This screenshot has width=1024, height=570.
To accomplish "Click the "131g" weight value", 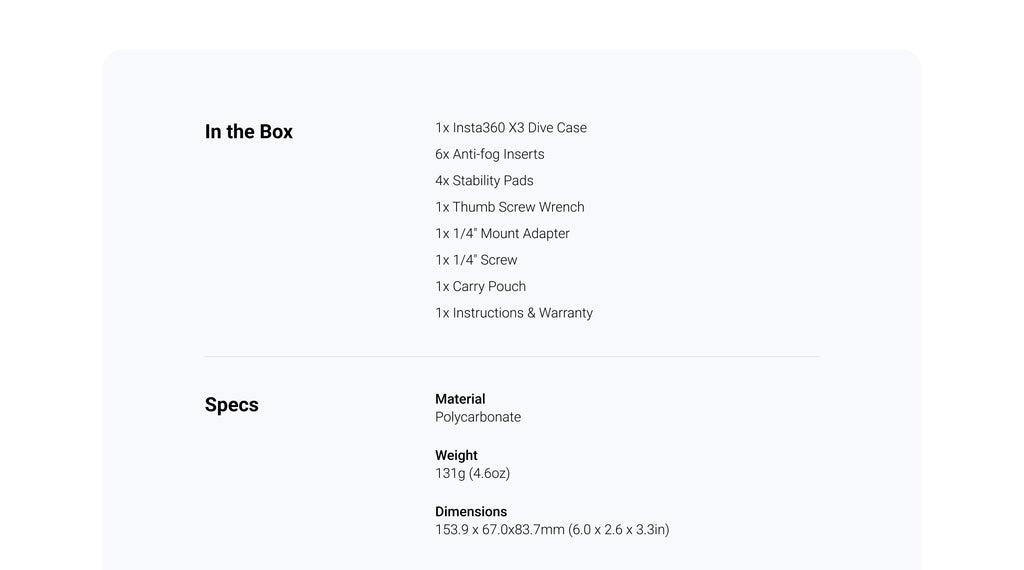I will [x=450, y=473].
